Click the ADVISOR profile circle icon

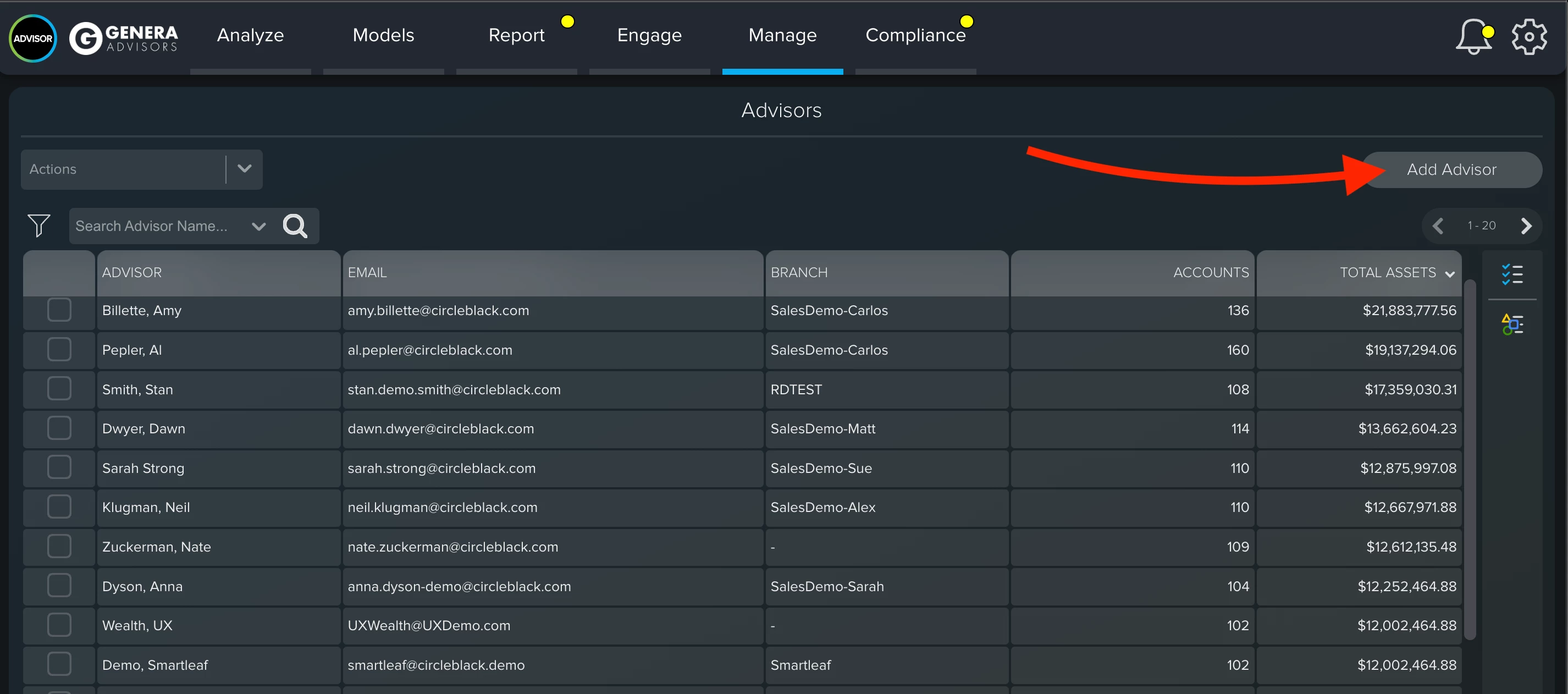tap(33, 38)
